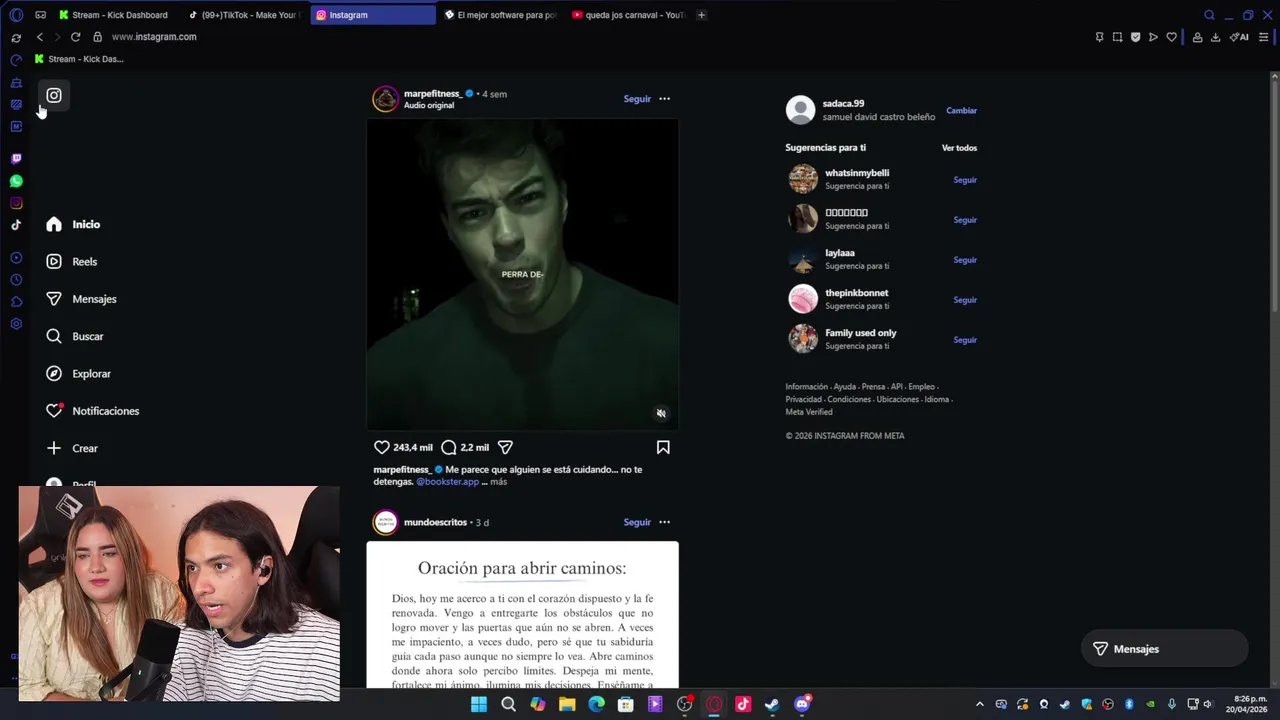Share the marpefitness_ post via the send icon
1280x720 pixels.
tap(505, 448)
